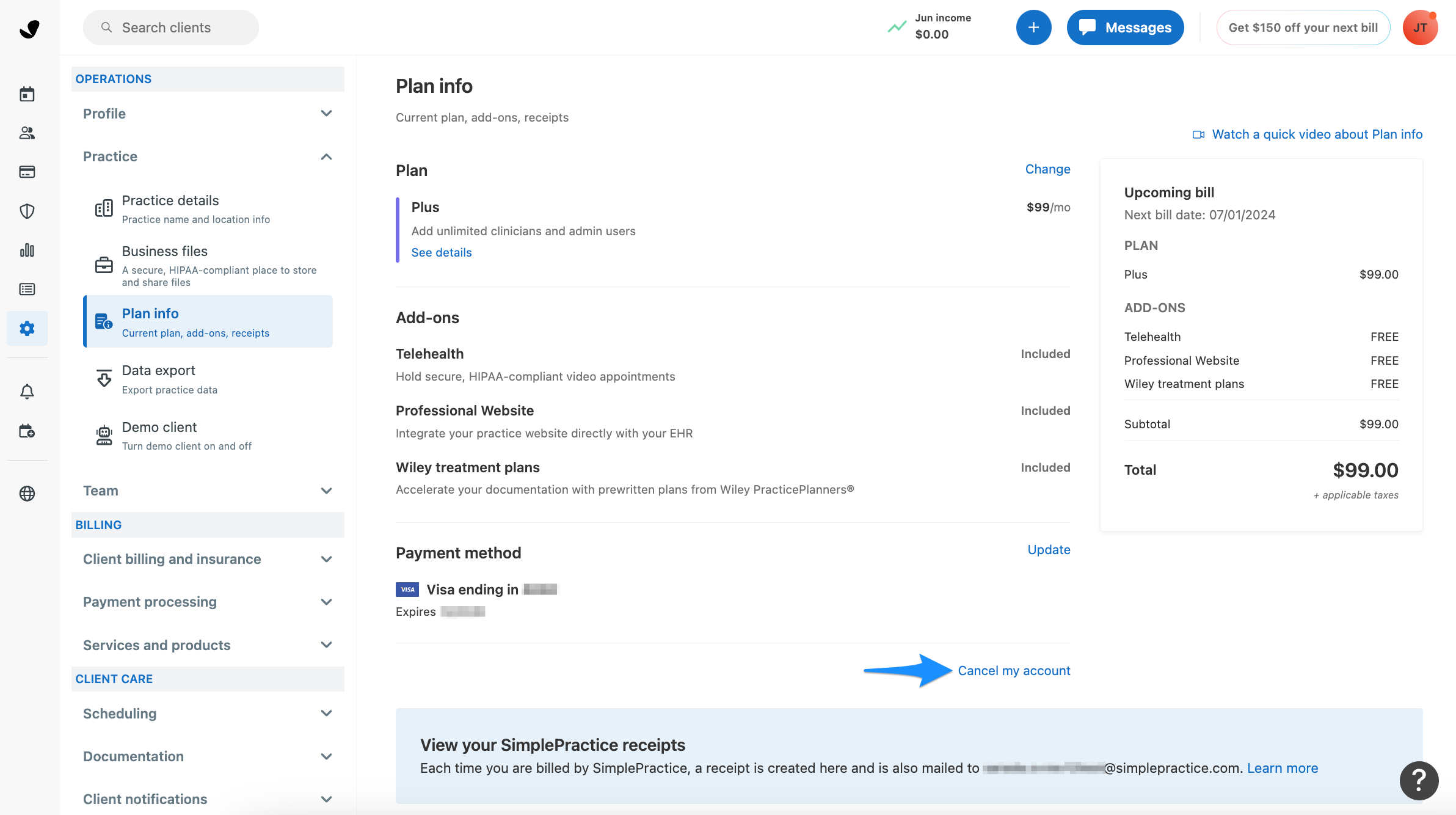
Task: Expand Services and products section
Action: pos(208,645)
